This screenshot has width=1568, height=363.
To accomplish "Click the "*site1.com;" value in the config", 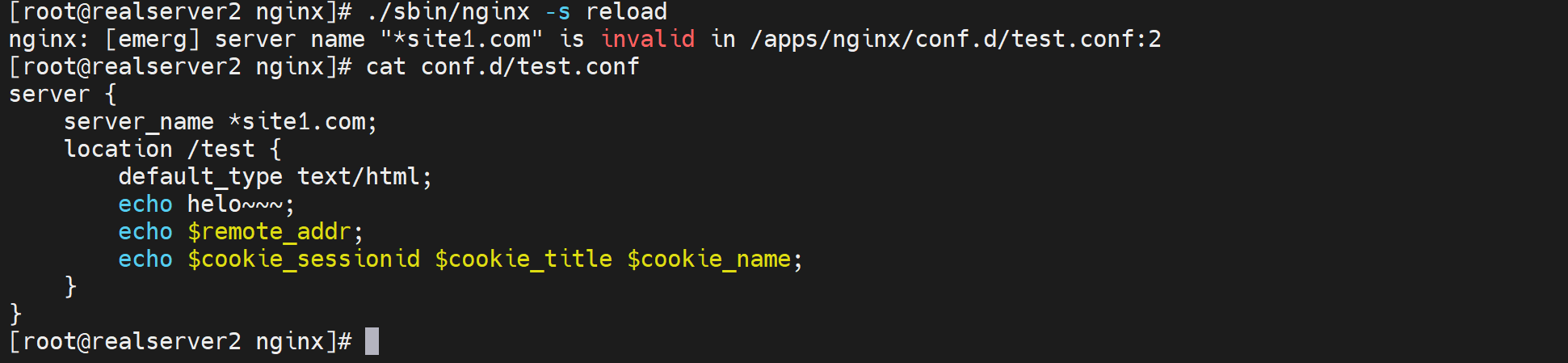I will [303, 121].
